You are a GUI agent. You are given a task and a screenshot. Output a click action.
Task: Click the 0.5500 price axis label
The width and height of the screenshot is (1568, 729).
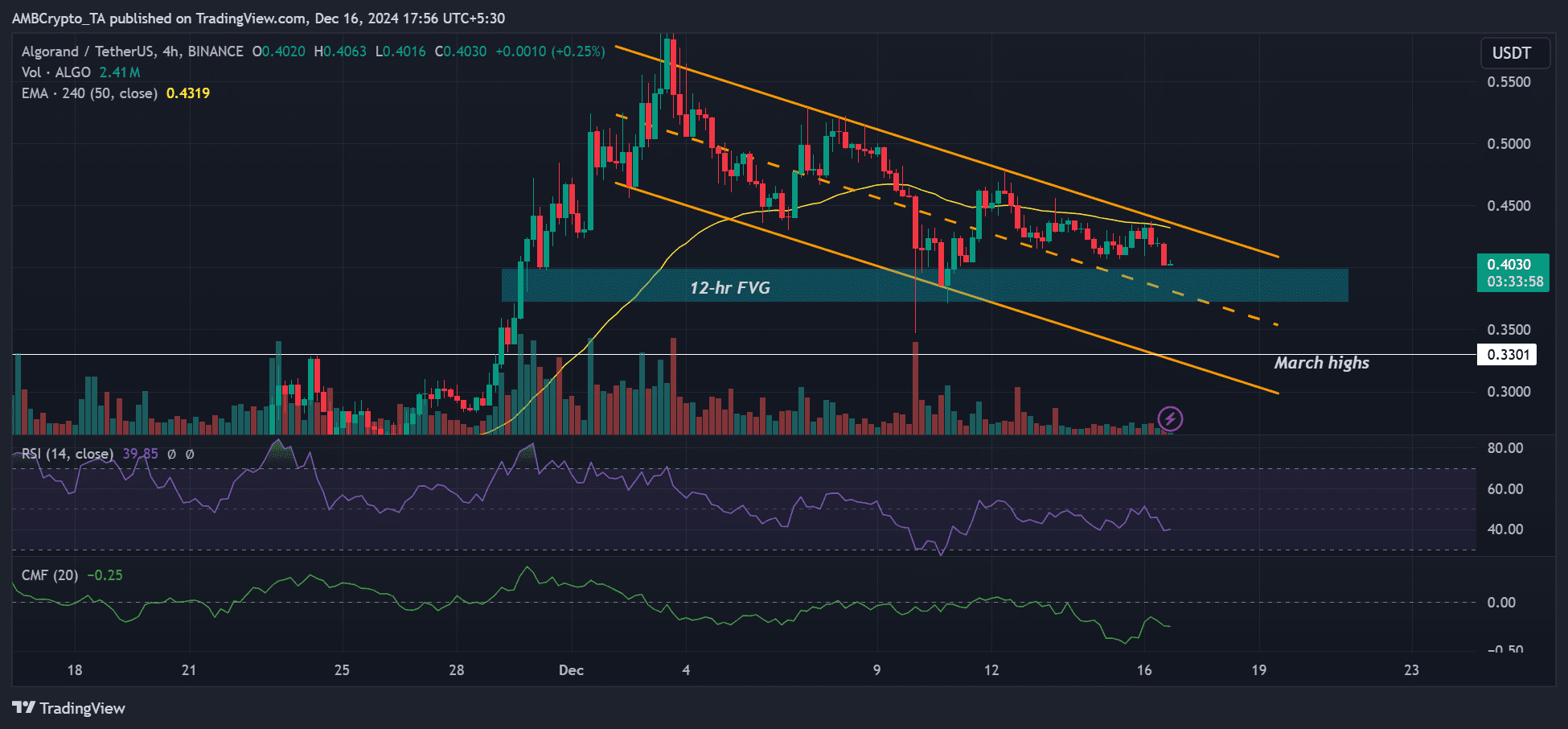[1509, 82]
